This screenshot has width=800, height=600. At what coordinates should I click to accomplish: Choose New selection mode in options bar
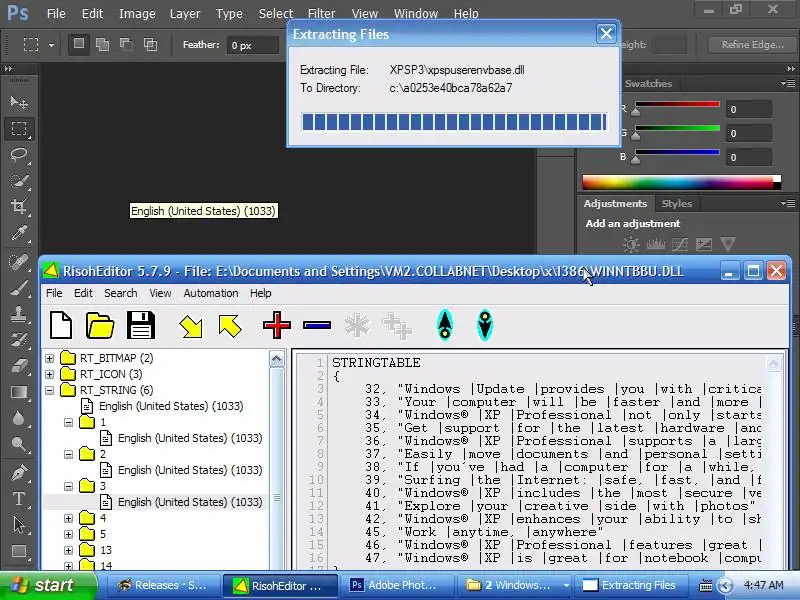tap(79, 44)
